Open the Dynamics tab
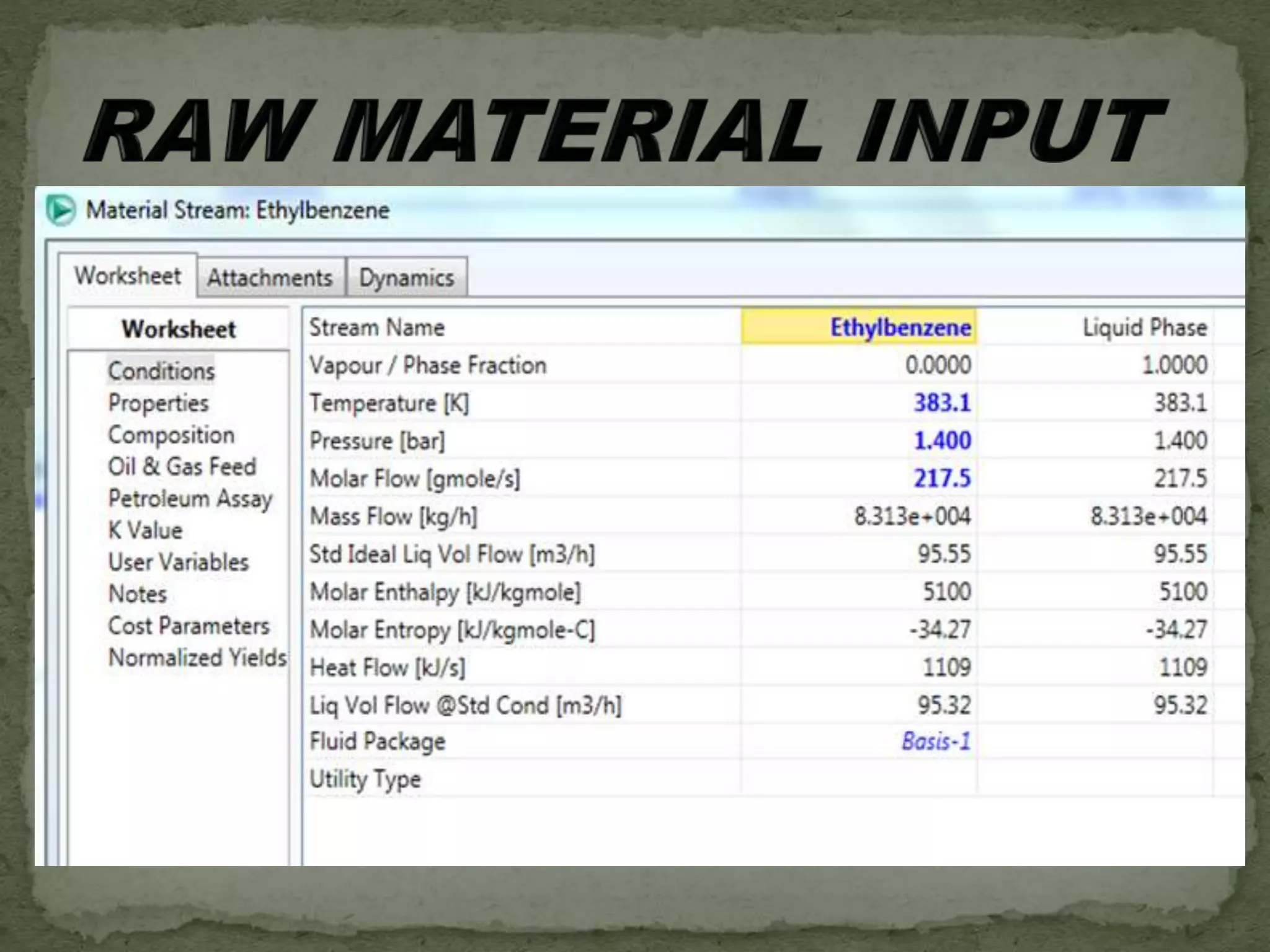This screenshot has width=1270, height=952. point(407,278)
